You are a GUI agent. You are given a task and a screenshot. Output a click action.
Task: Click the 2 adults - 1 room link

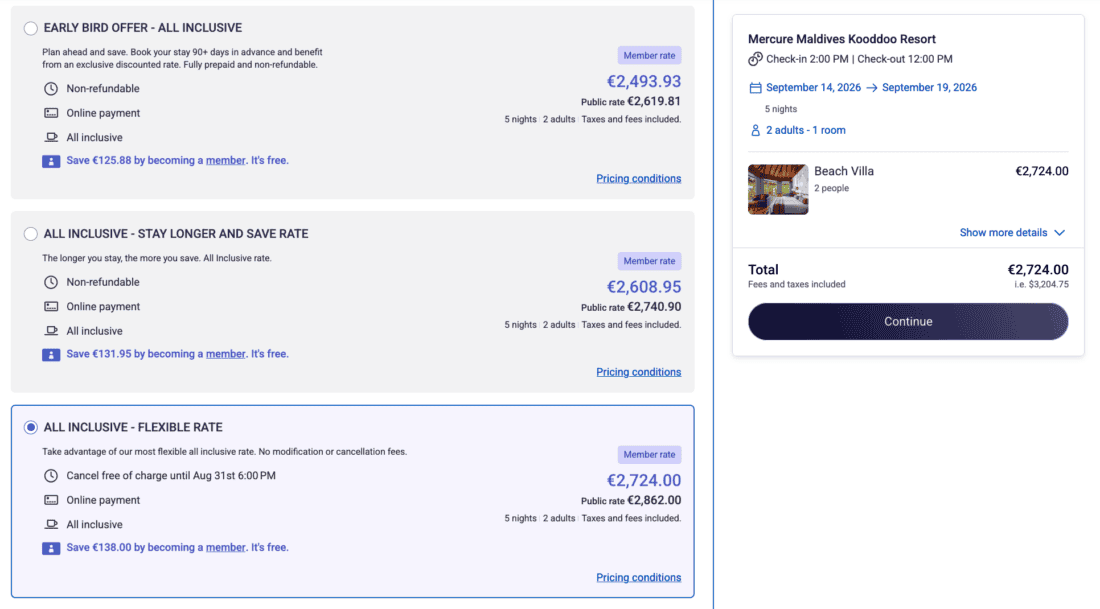pyautogui.click(x=805, y=130)
